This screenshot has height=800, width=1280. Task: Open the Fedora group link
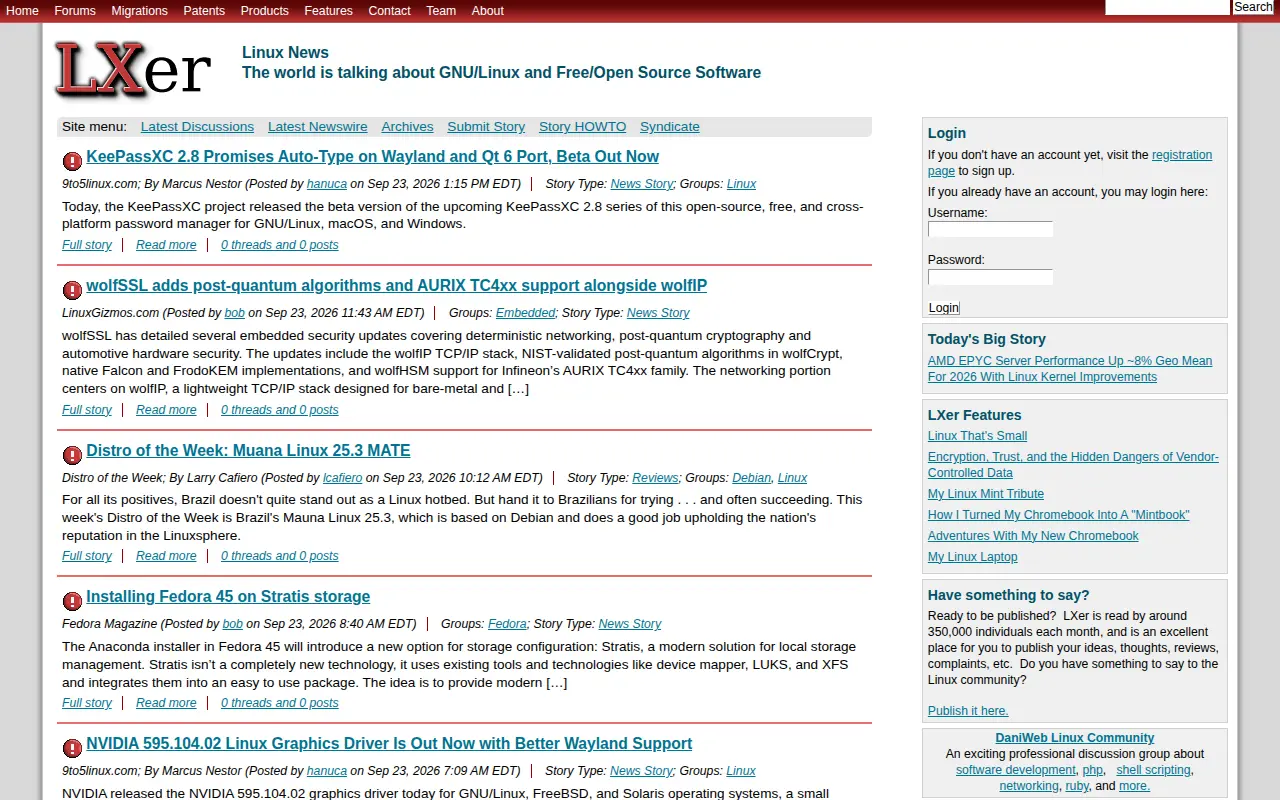[507, 624]
